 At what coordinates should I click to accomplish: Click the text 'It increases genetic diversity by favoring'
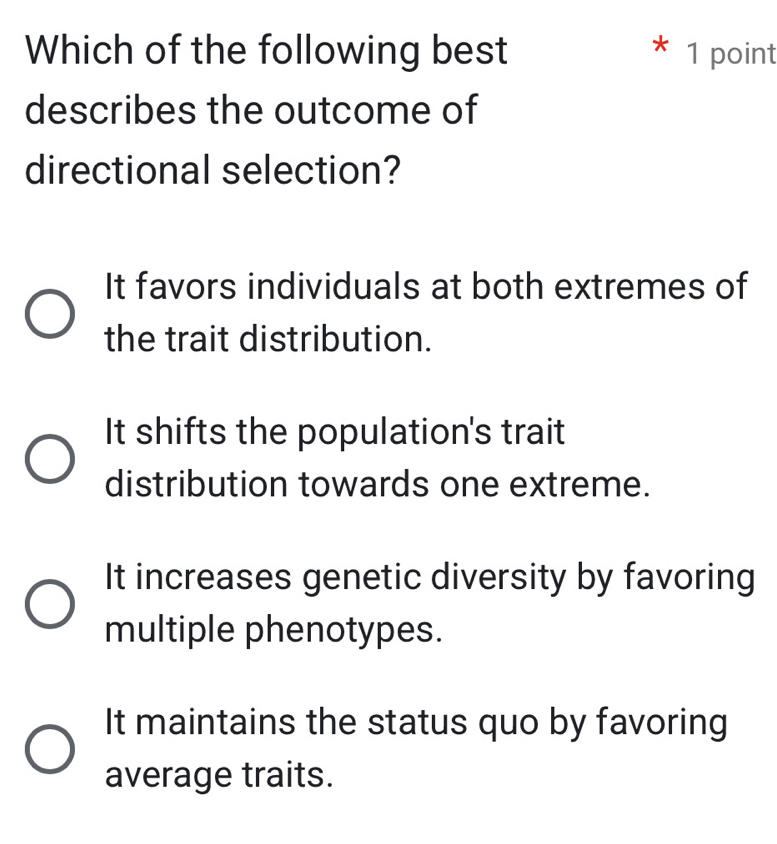[429, 579]
